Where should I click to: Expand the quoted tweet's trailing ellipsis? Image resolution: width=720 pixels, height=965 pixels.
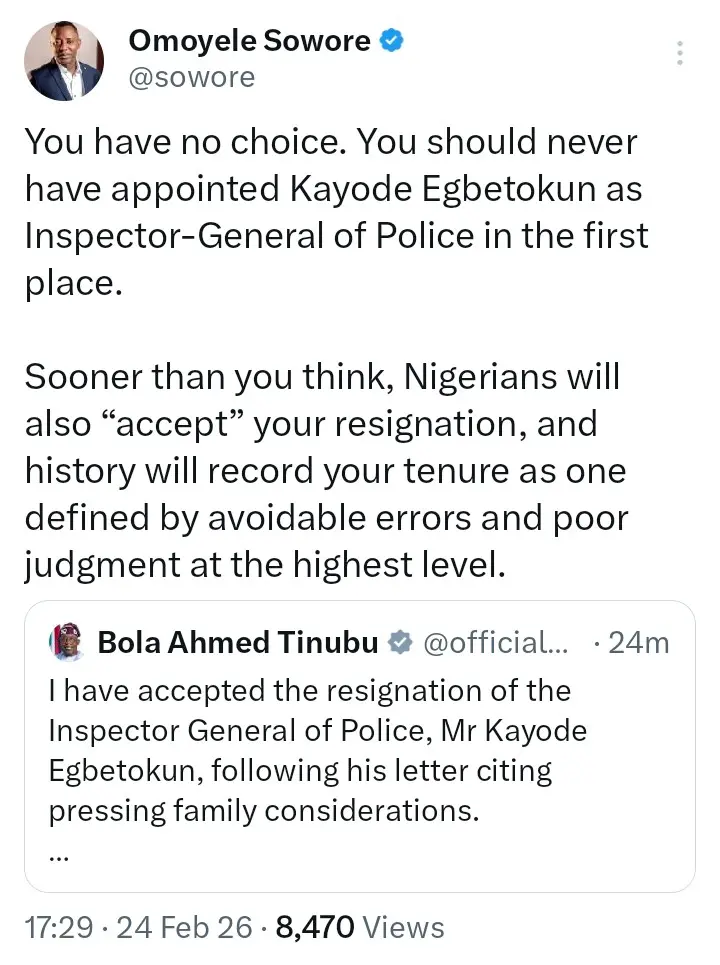click(x=58, y=853)
